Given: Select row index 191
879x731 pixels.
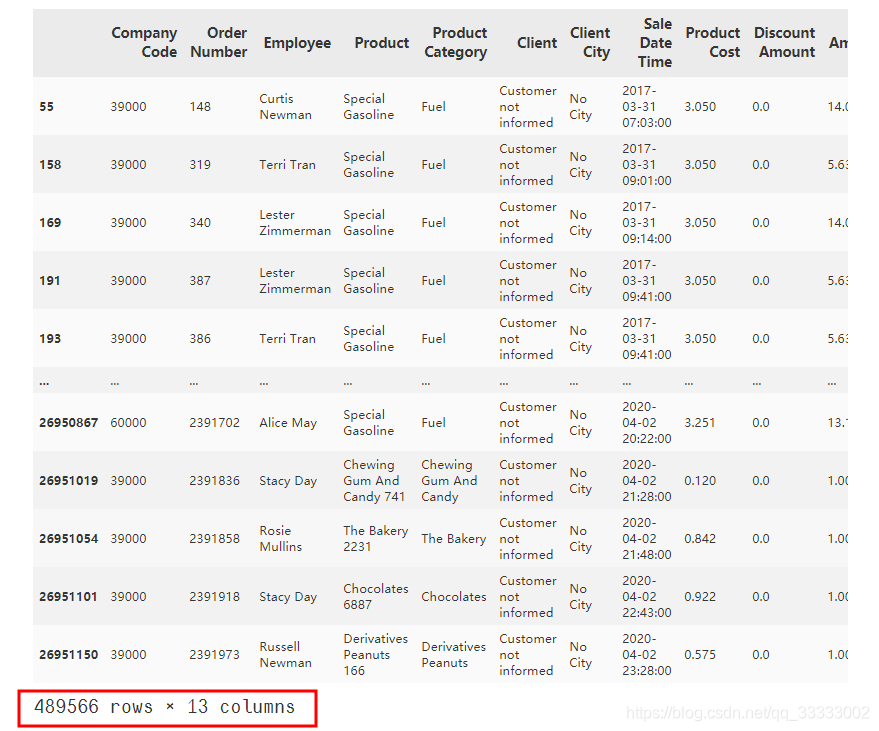Looking at the screenshot, I should click(x=49, y=281).
